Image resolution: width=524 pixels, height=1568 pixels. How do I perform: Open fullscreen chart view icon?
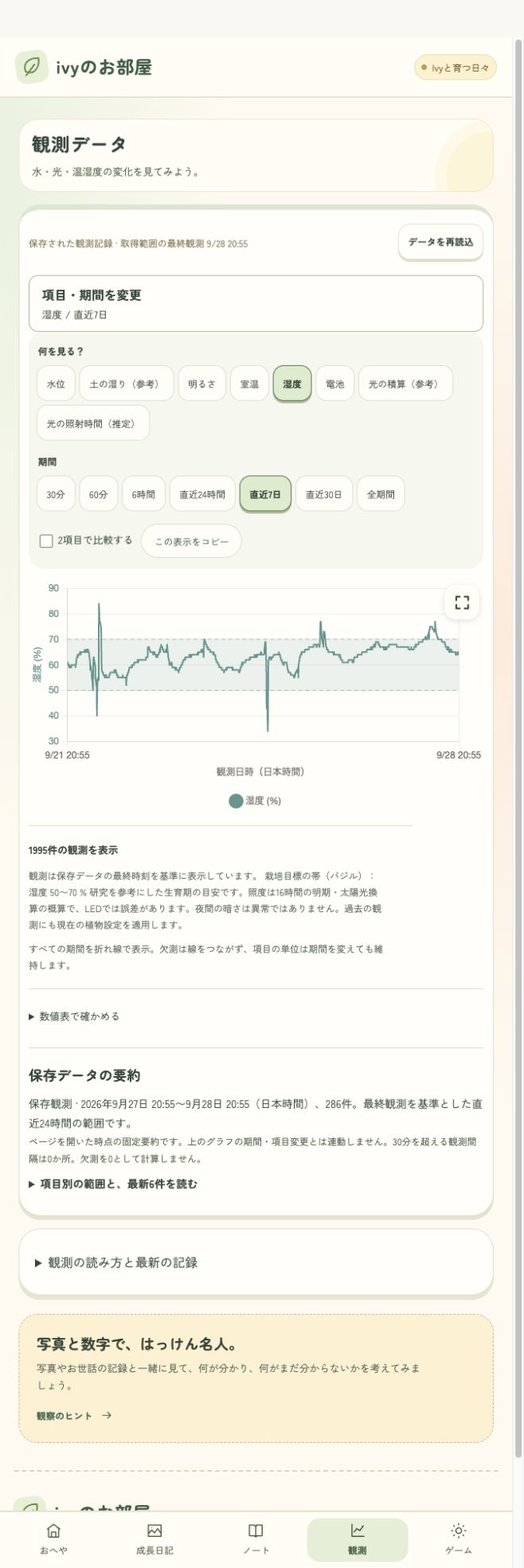(x=462, y=603)
